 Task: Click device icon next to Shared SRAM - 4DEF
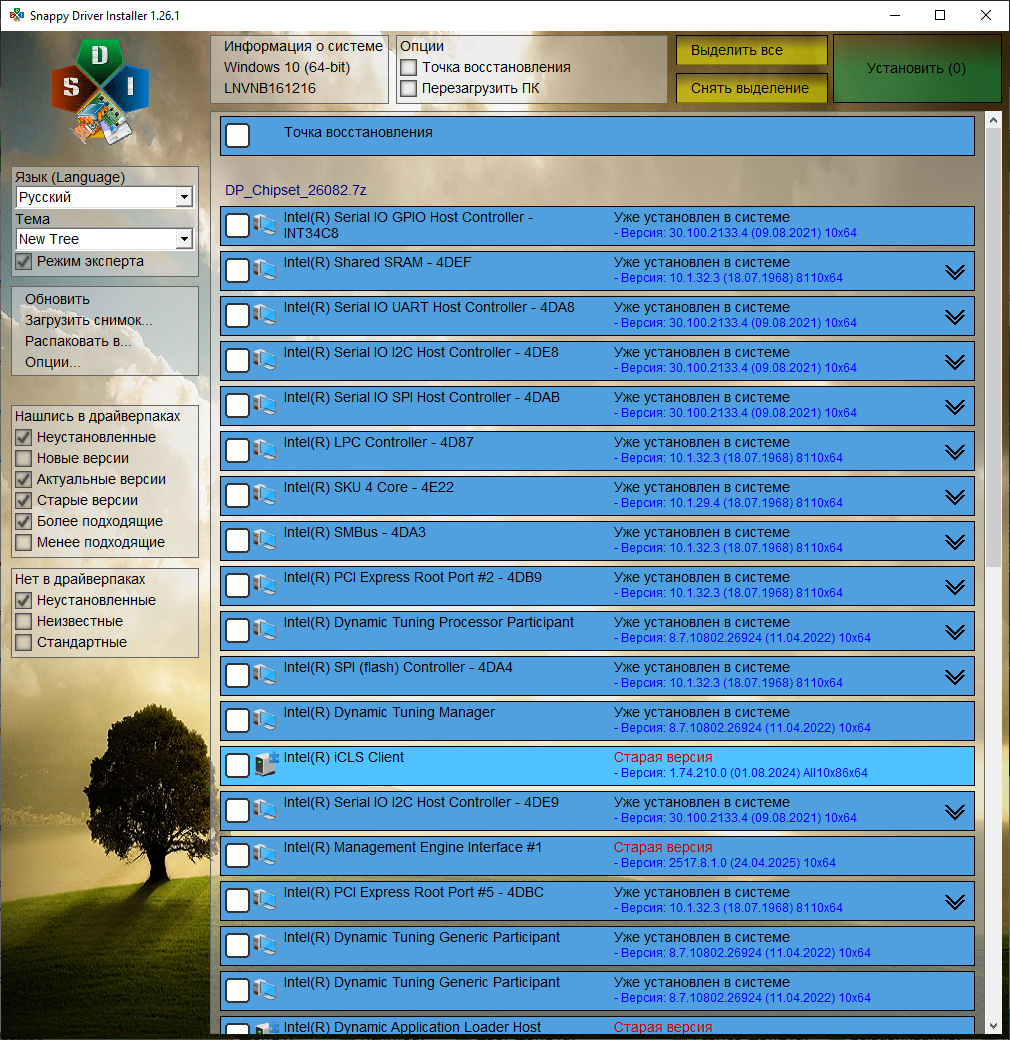coord(265,270)
